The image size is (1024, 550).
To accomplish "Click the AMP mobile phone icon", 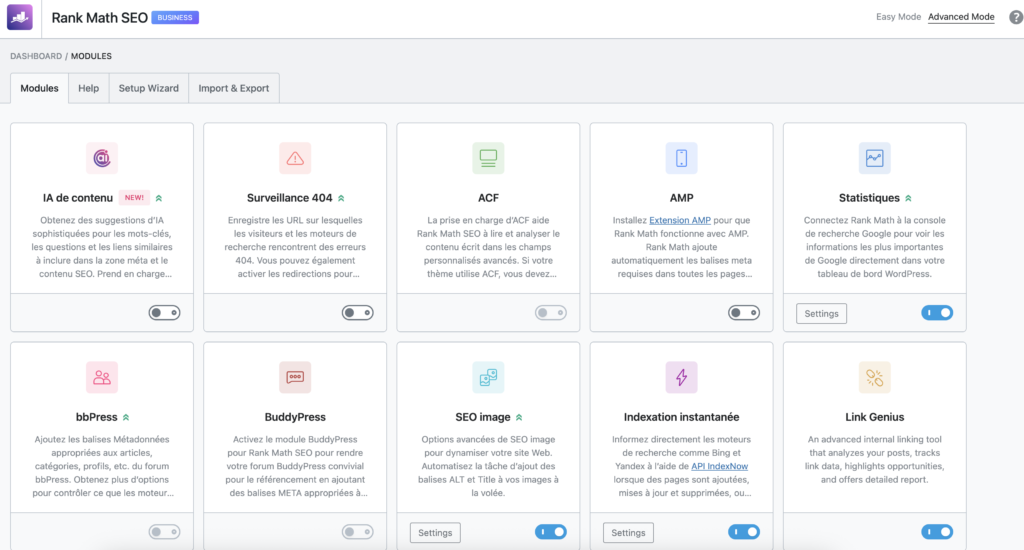I will [x=681, y=158].
